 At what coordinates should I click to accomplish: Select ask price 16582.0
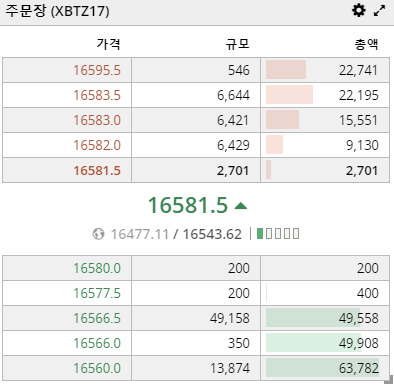[x=97, y=145]
